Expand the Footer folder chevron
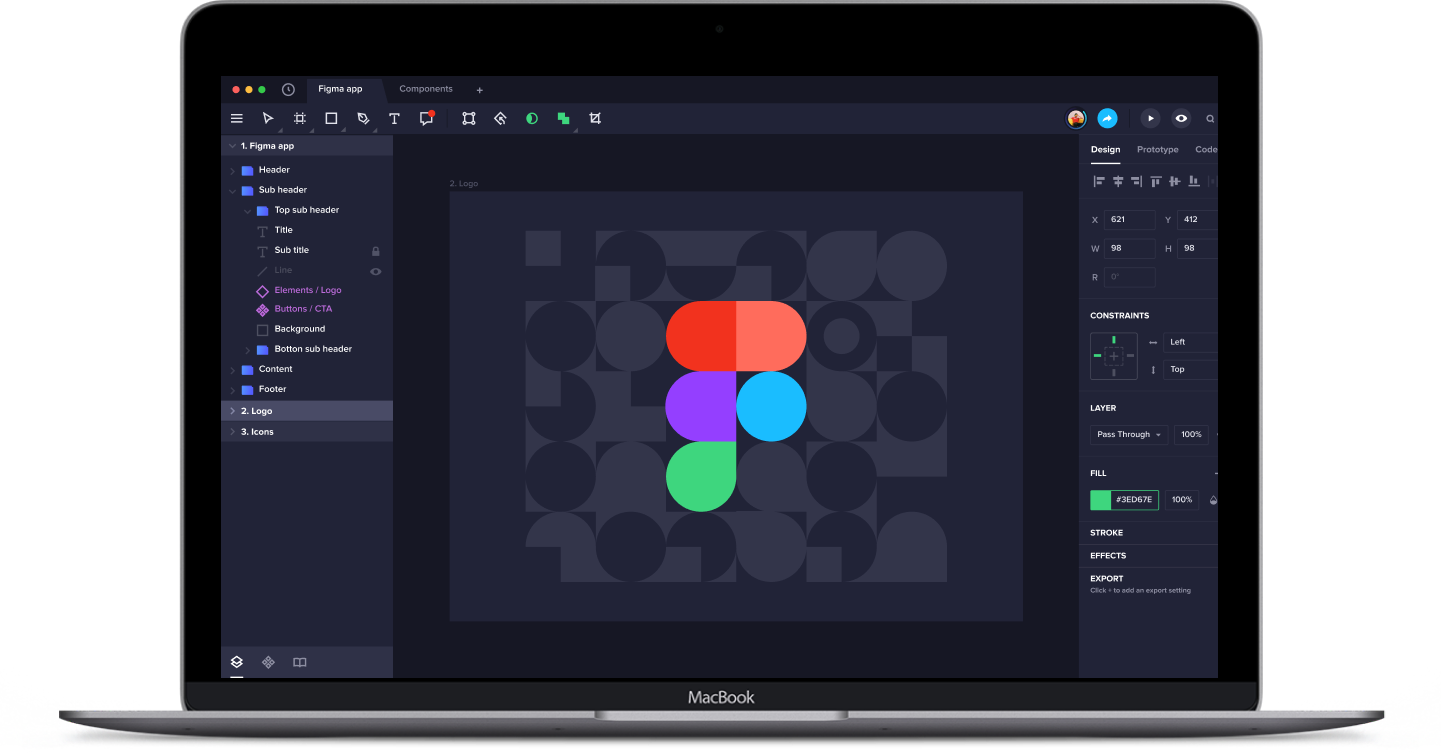Viewport: 1441px width, 753px height. (x=232, y=389)
